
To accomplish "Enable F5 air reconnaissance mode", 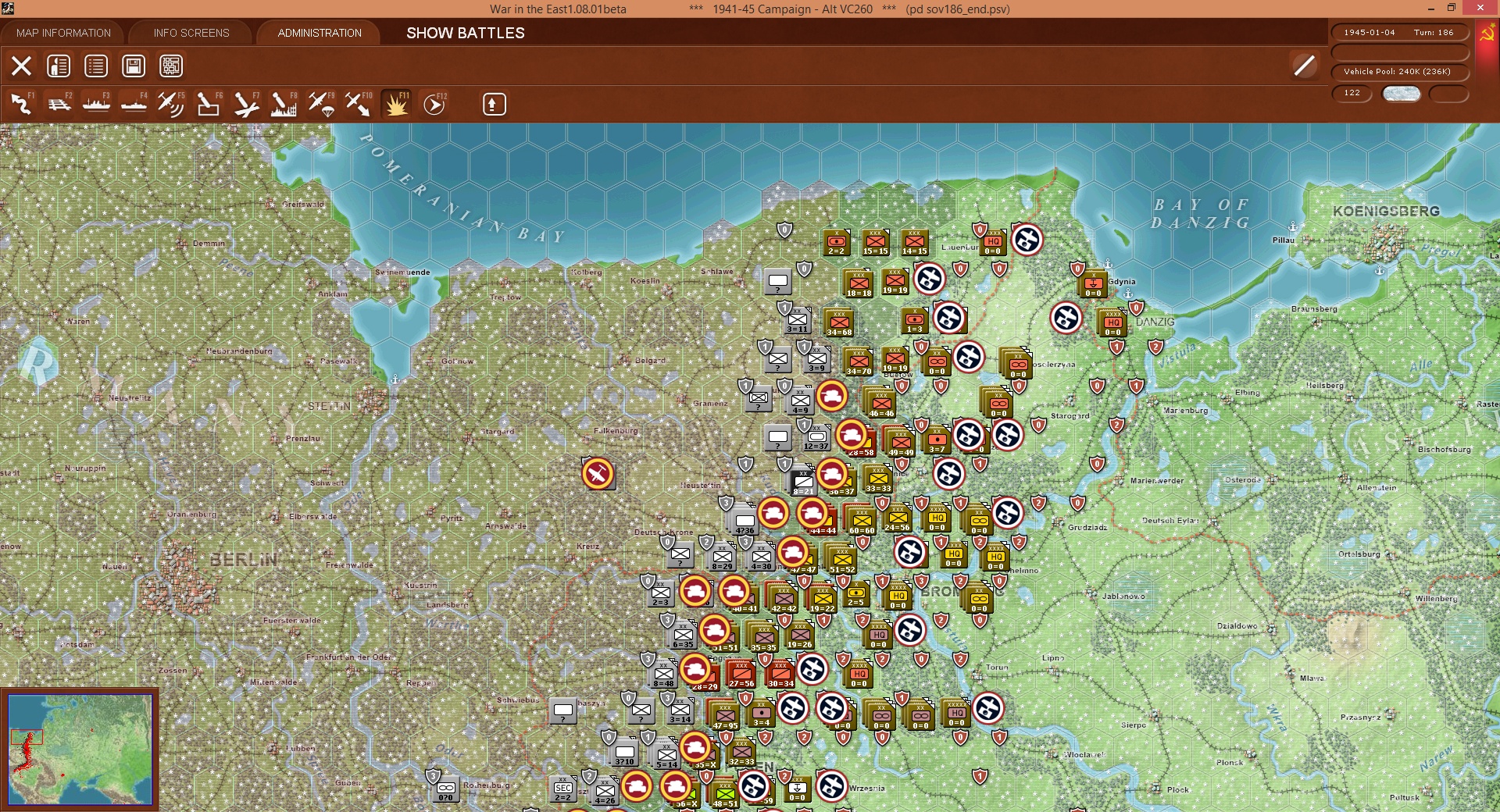I will tap(171, 104).
